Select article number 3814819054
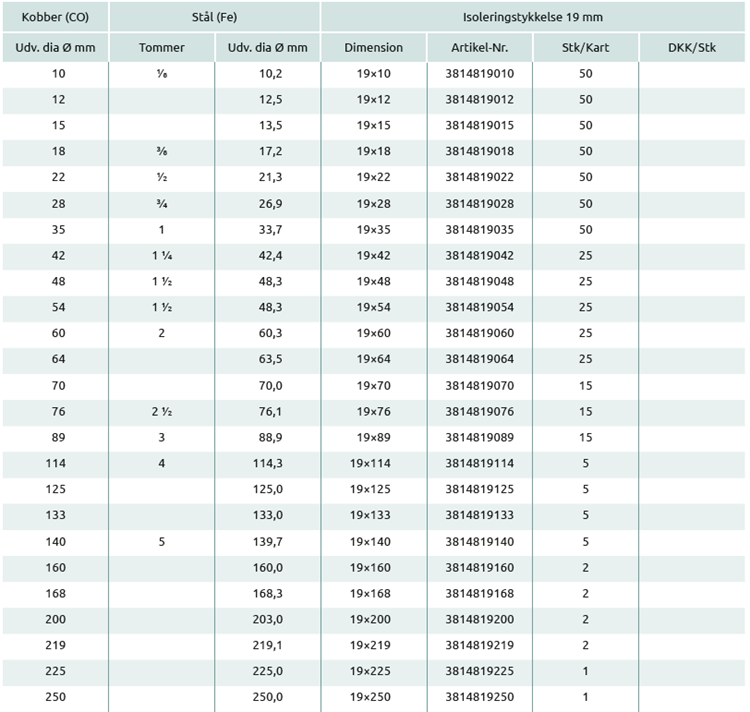750x712 pixels. [480, 307]
